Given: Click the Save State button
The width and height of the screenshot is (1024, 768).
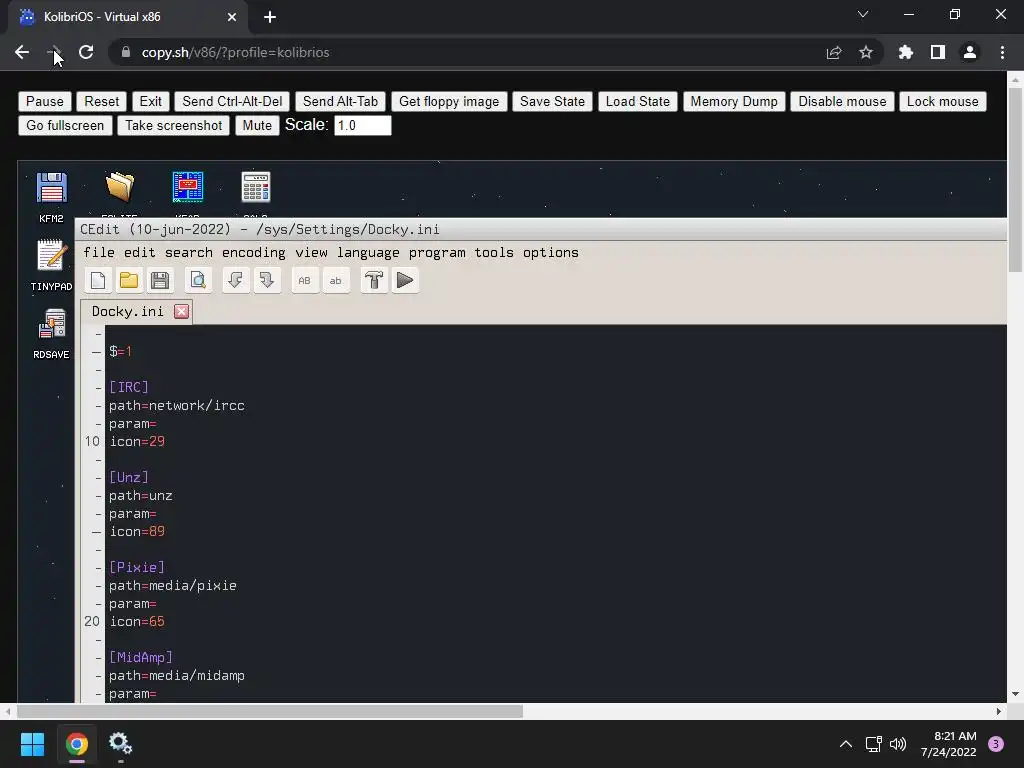Looking at the screenshot, I should coord(552,101).
